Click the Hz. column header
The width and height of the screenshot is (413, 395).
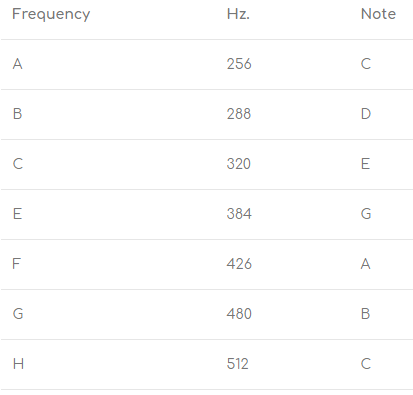238,14
